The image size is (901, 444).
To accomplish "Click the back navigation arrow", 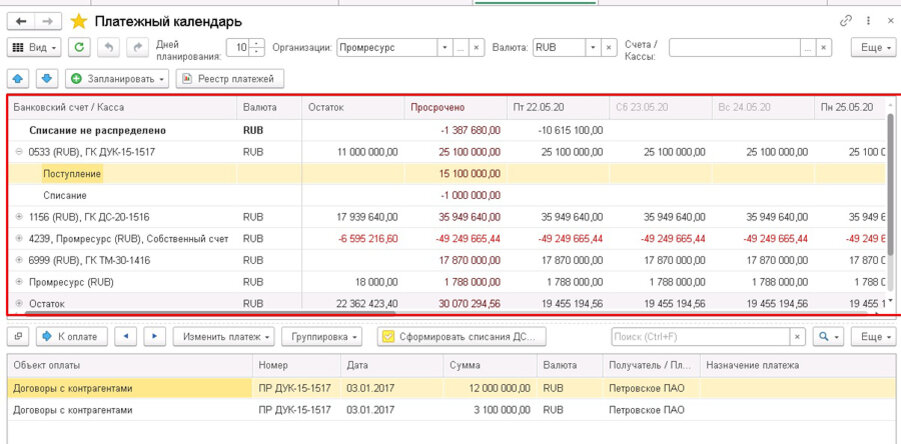I will [21, 22].
